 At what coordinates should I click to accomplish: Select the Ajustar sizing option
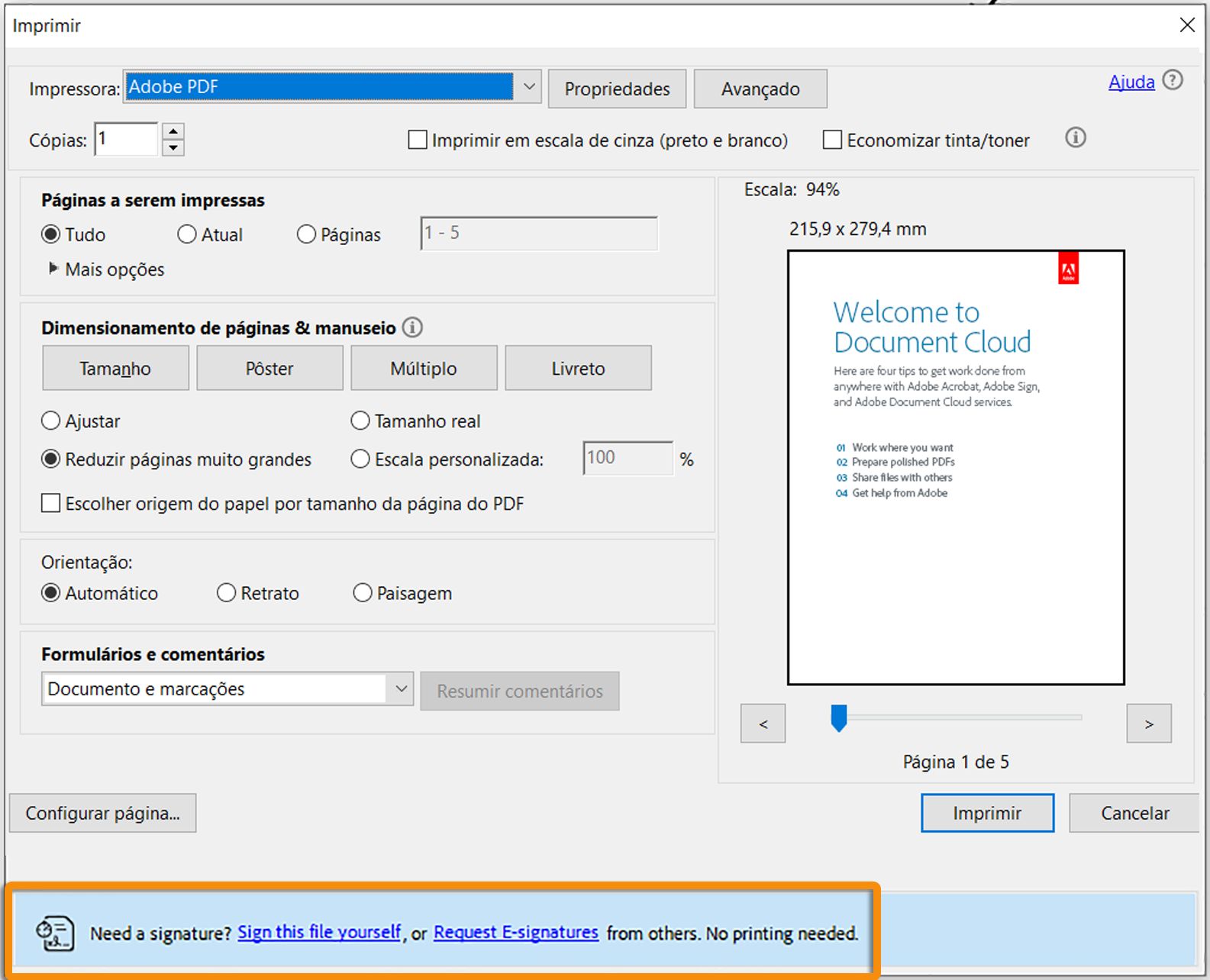tap(50, 421)
